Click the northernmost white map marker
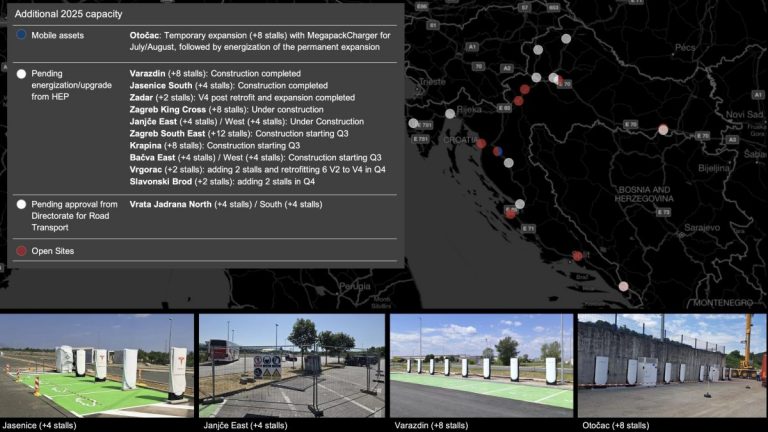 [566, 39]
